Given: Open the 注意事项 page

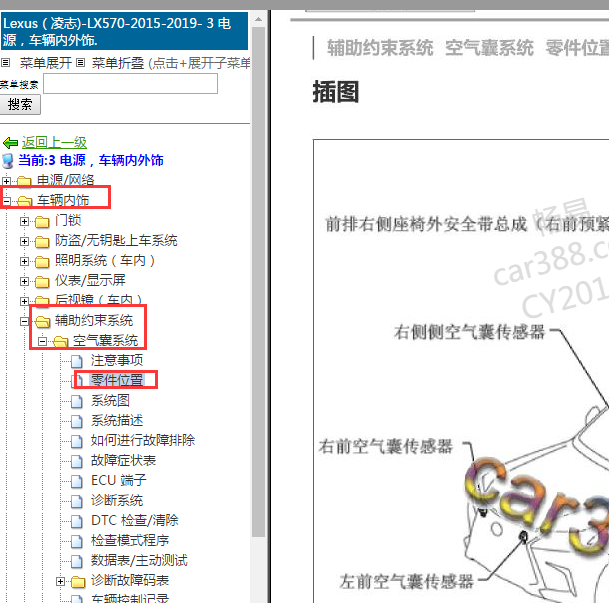Looking at the screenshot, I should [117, 360].
